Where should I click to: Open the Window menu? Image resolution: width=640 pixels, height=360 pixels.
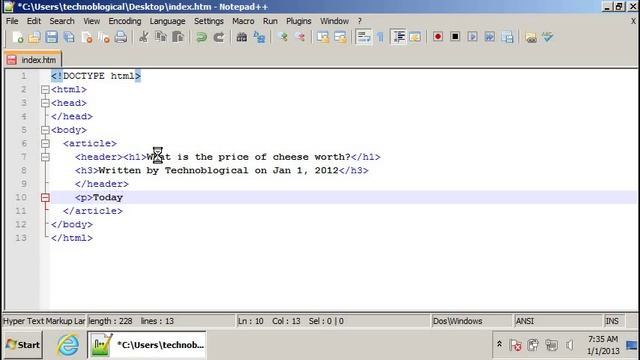pyautogui.click(x=334, y=21)
